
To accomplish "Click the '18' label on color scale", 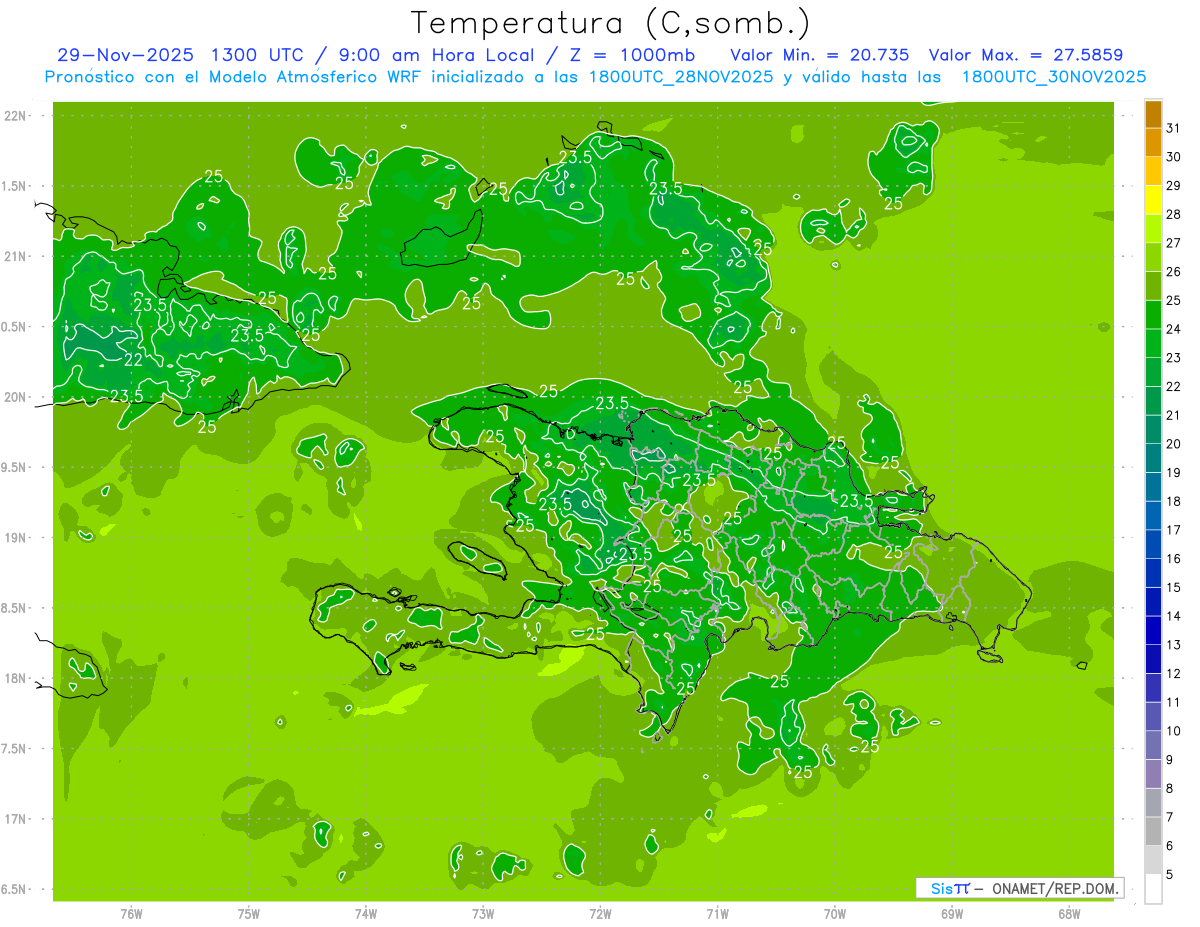I will tap(1173, 501).
